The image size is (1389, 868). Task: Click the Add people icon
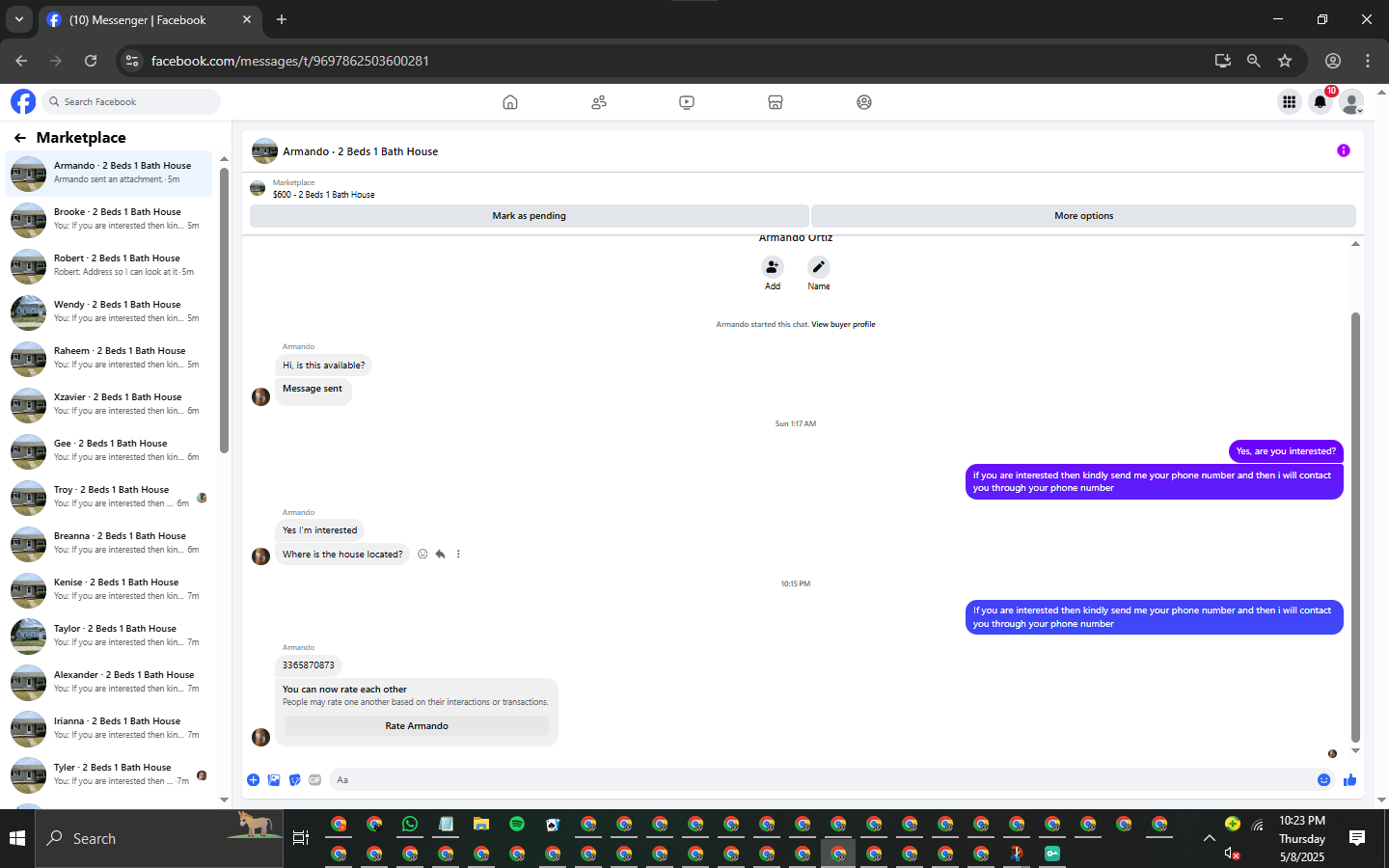[773, 267]
